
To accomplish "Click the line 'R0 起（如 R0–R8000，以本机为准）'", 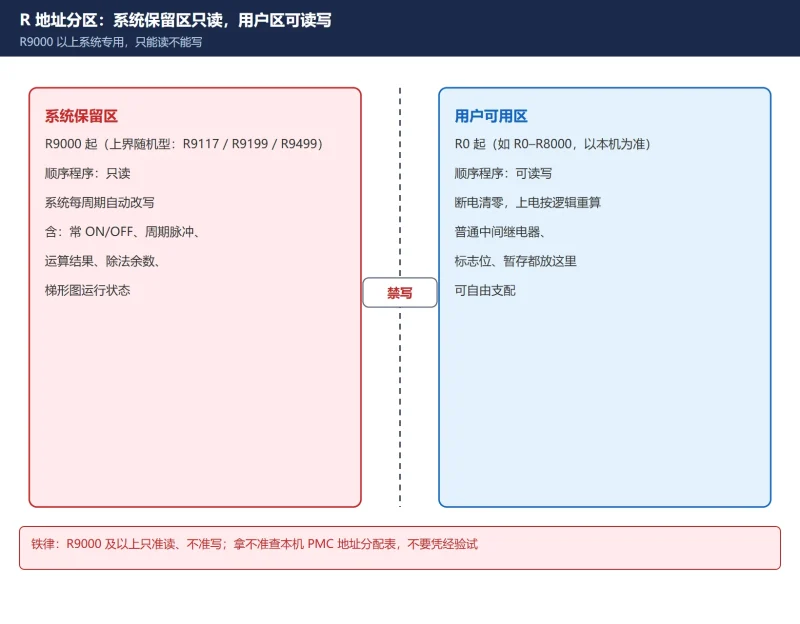I will click(x=553, y=144).
